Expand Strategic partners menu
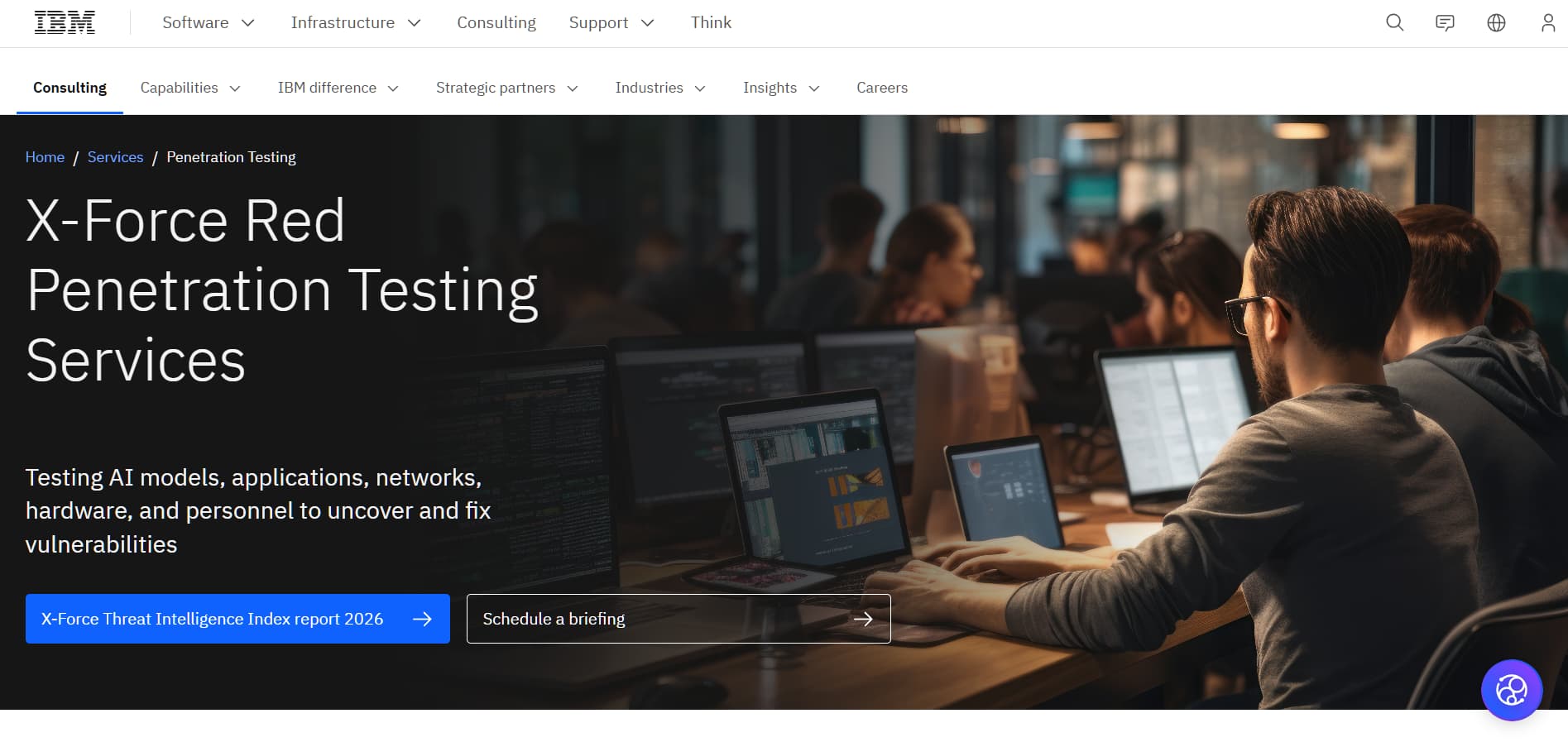Image resolution: width=1568 pixels, height=742 pixels. pyautogui.click(x=506, y=88)
